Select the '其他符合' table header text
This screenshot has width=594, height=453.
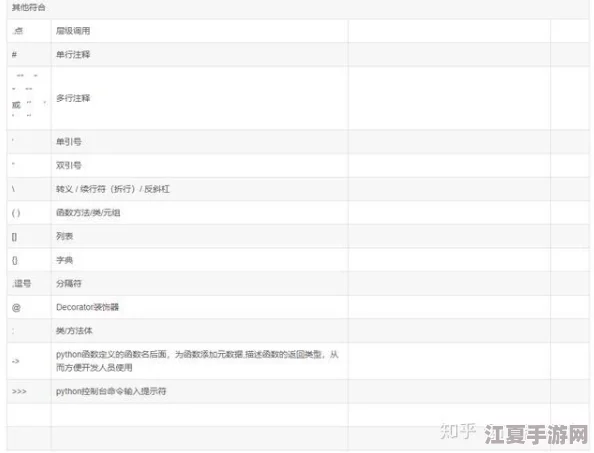pyautogui.click(x=28, y=7)
